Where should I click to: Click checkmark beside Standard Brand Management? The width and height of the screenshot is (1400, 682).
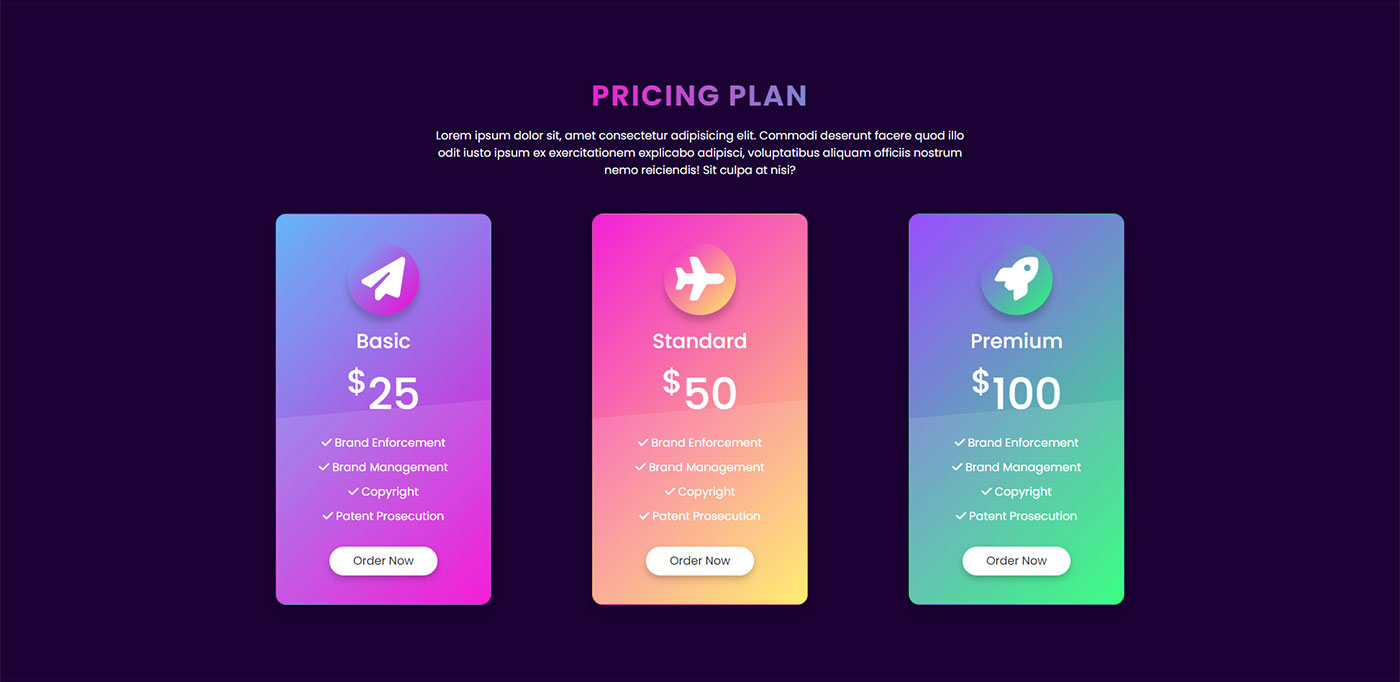[640, 467]
